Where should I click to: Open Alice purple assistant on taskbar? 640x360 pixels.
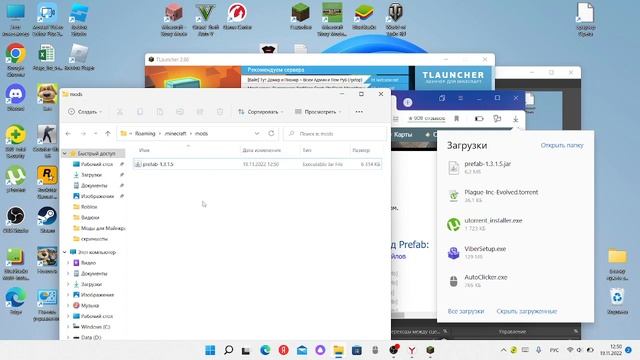[x=320, y=350]
